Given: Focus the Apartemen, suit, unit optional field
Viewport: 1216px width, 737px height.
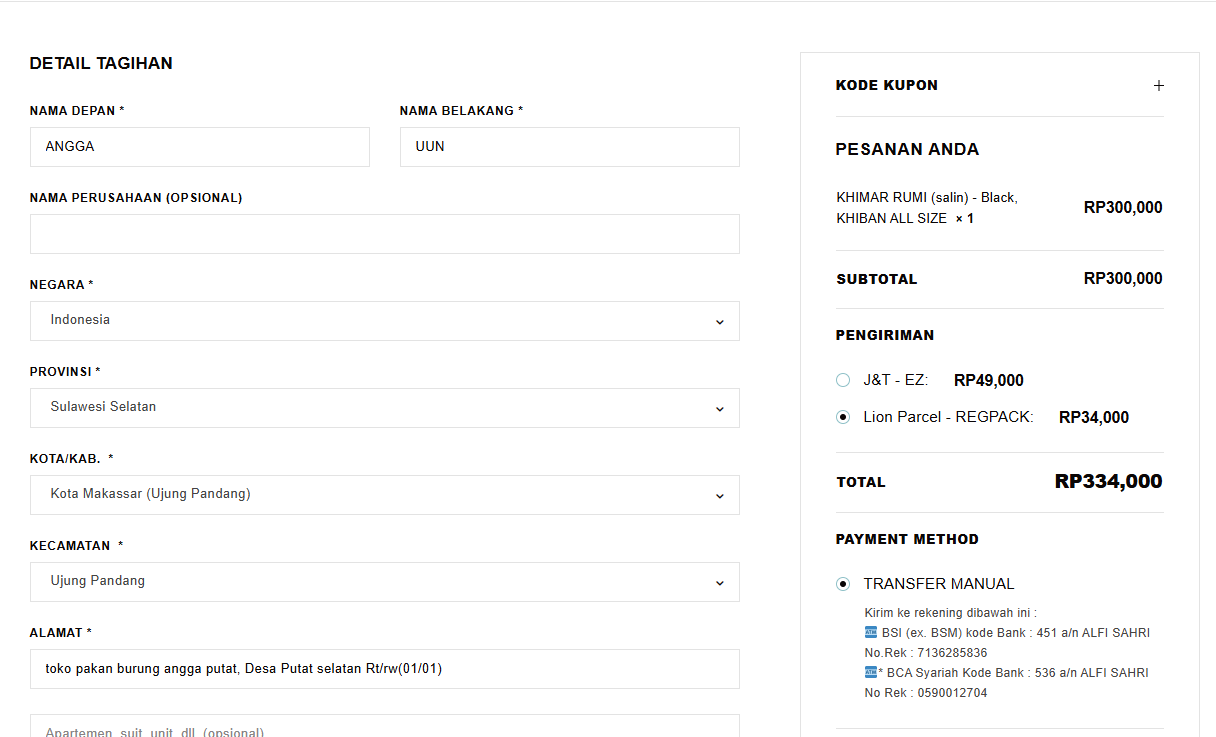Looking at the screenshot, I should [384, 727].
